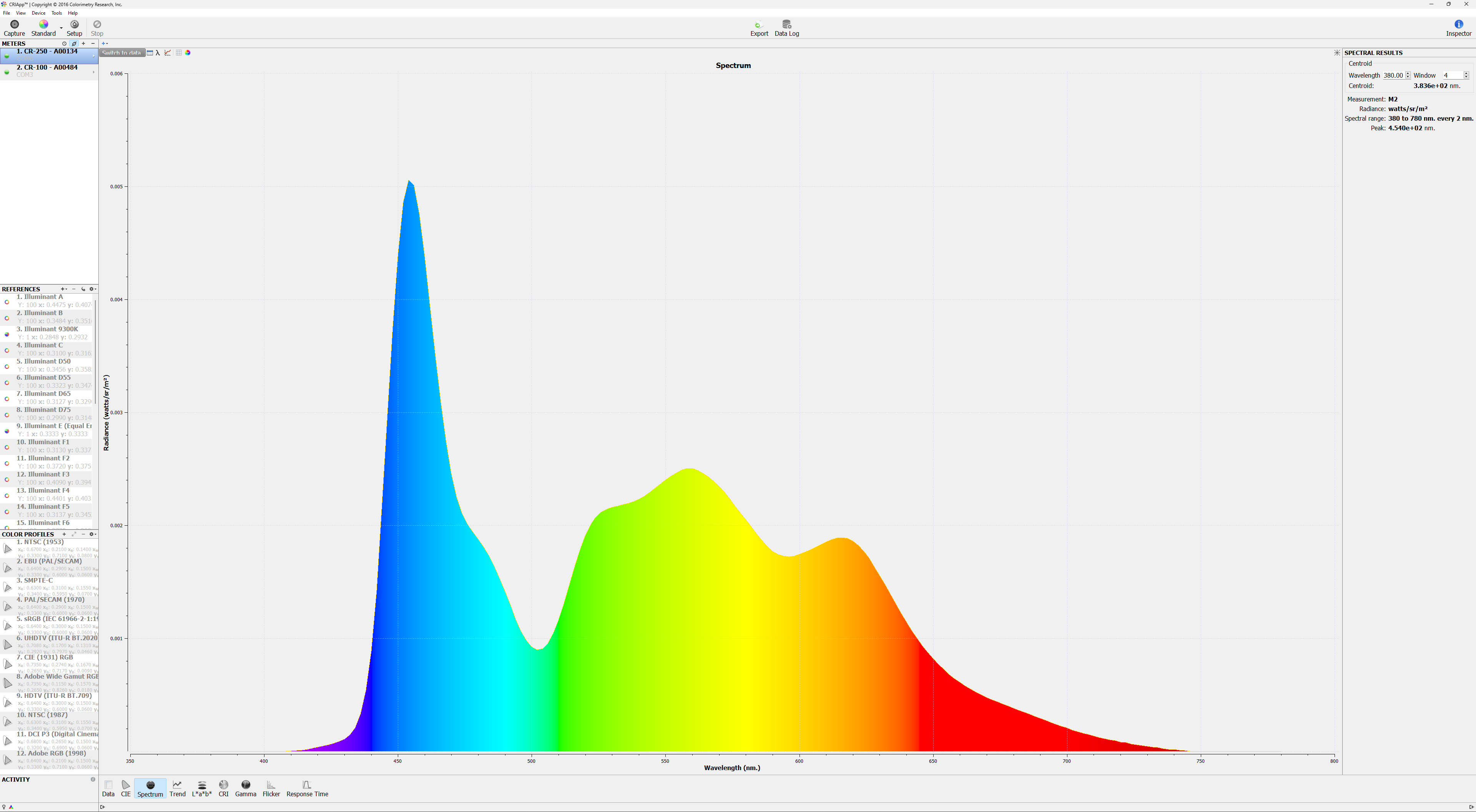Open the Standard mode dropdown arrow
The height and width of the screenshot is (812, 1476).
coord(61,28)
